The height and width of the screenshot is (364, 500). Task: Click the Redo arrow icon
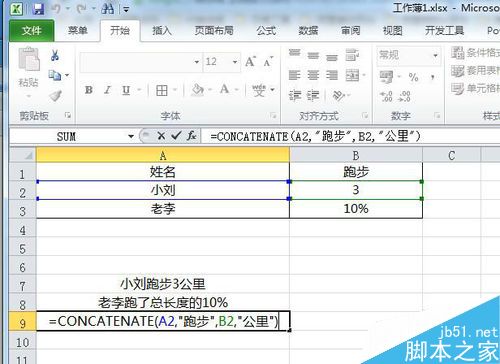pos(82,8)
